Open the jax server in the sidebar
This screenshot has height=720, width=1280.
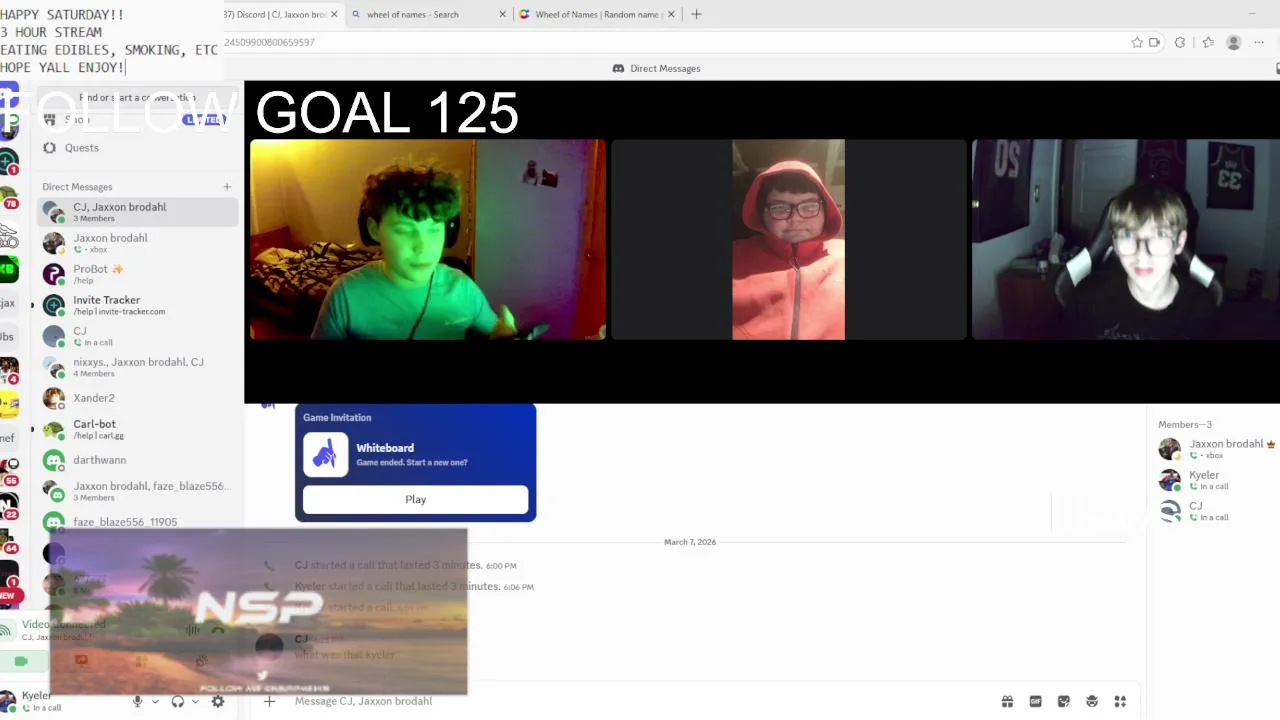click(8, 303)
